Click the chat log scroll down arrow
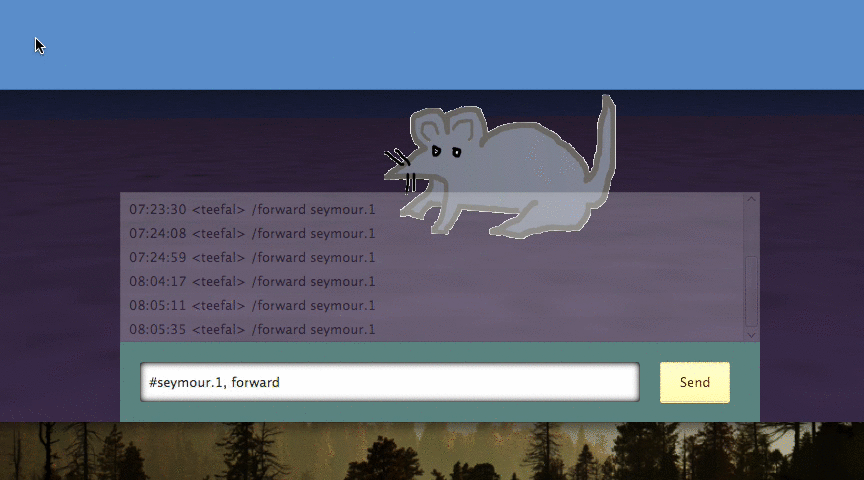The height and width of the screenshot is (480, 864). pos(751,335)
